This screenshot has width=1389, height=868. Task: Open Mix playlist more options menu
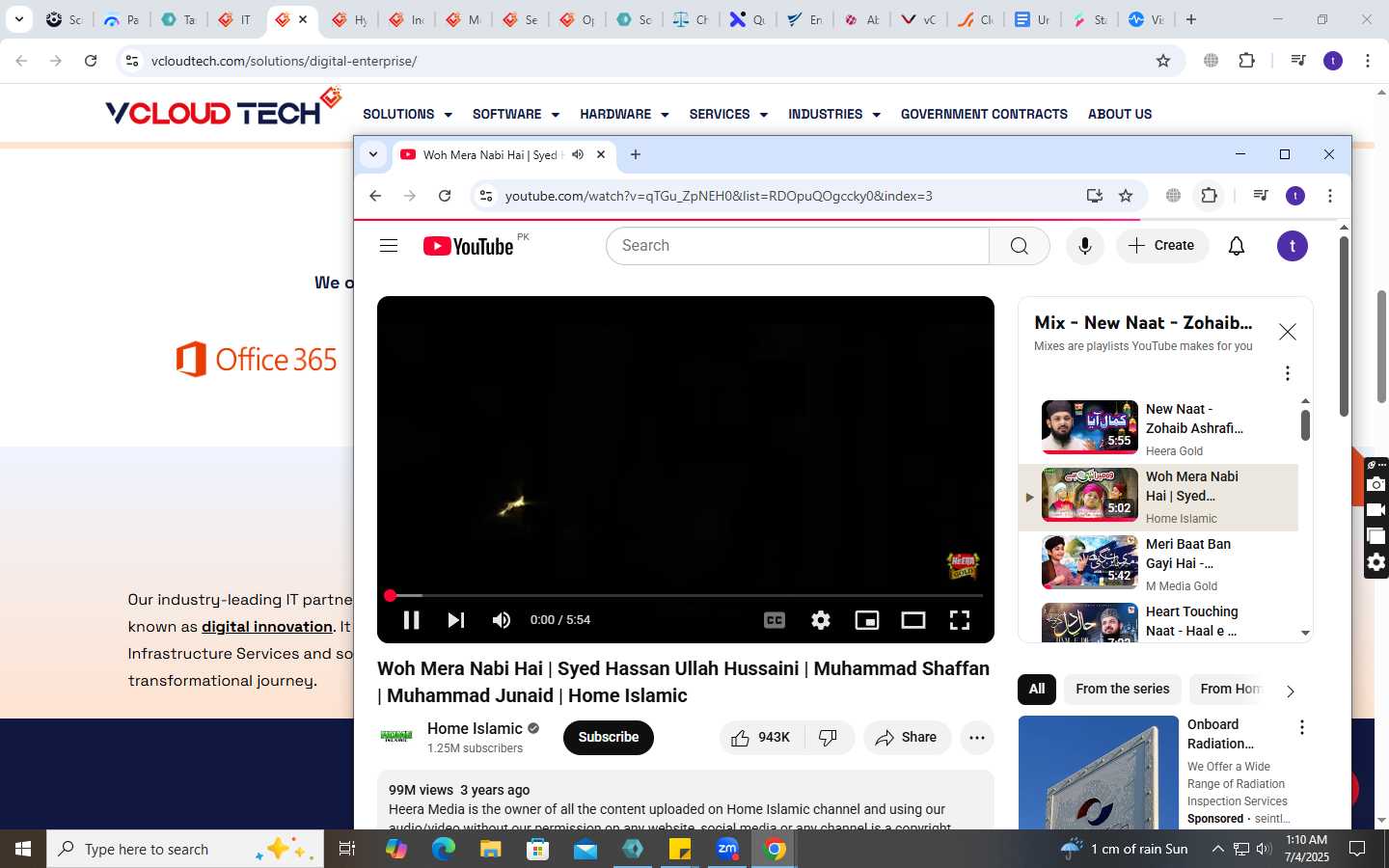(x=1288, y=373)
